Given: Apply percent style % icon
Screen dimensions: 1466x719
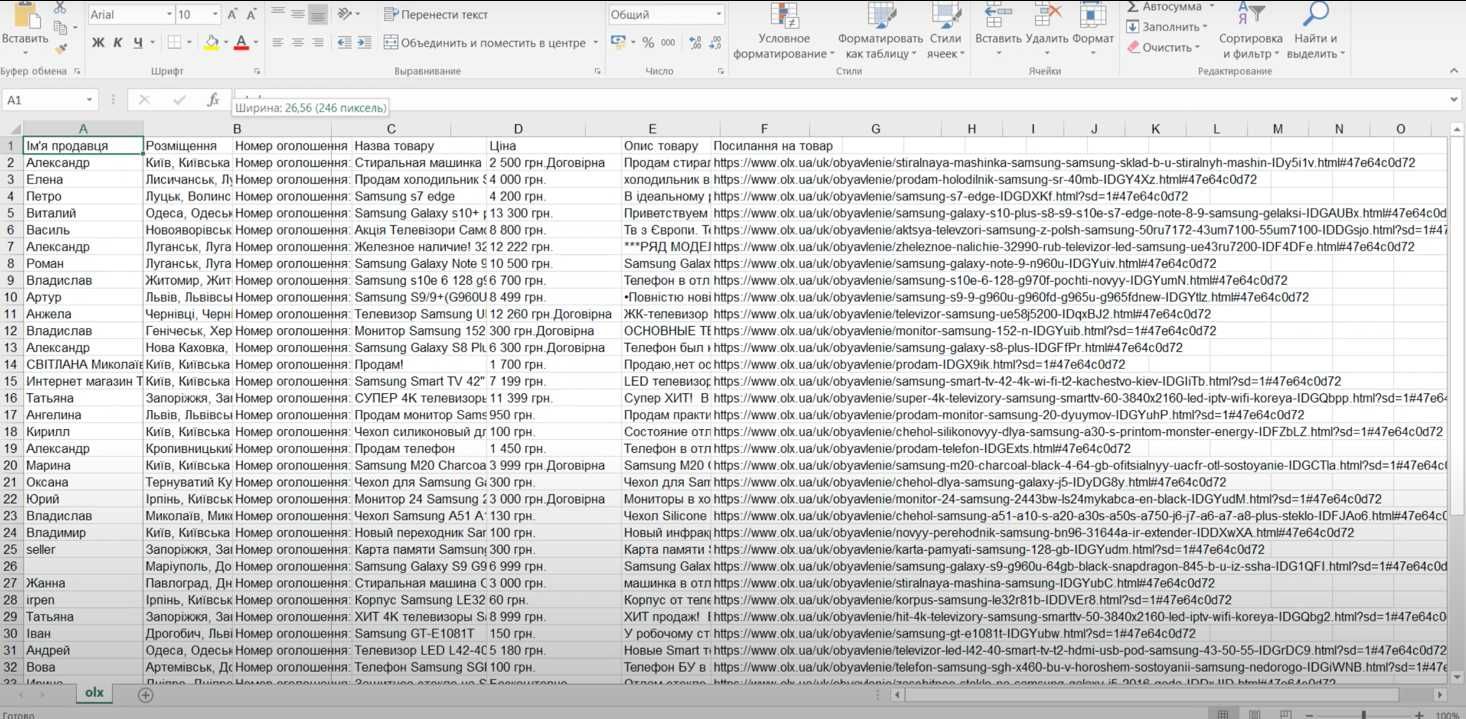Looking at the screenshot, I should coord(648,43).
